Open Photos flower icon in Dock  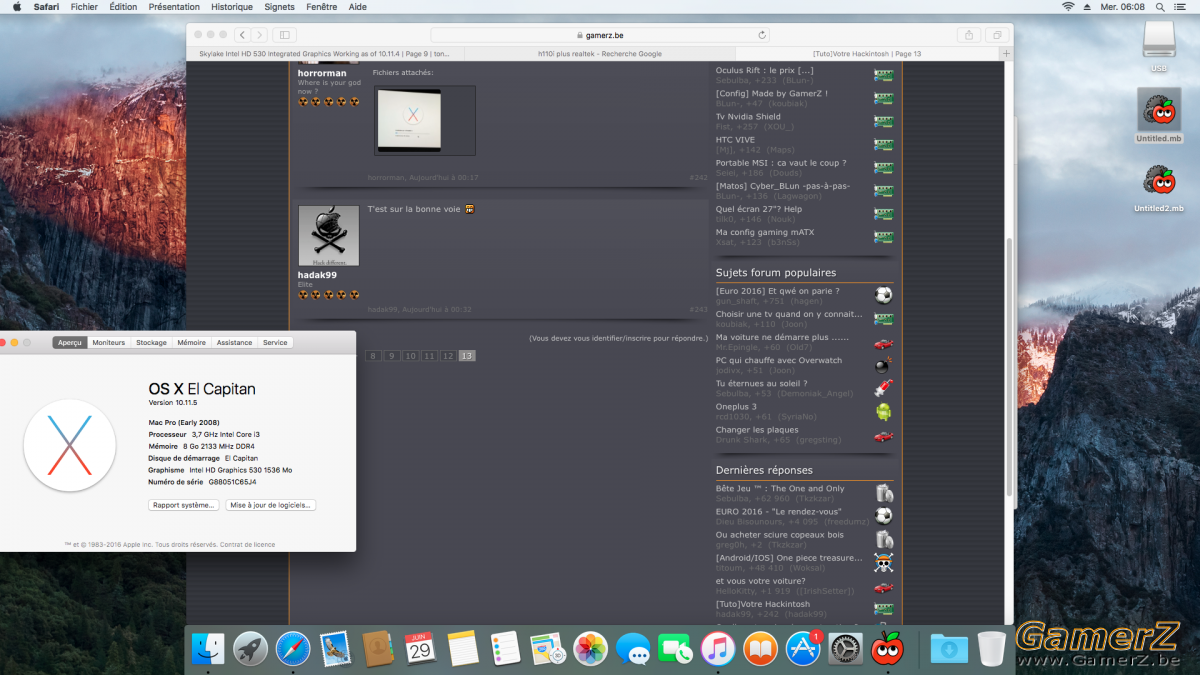[x=590, y=649]
